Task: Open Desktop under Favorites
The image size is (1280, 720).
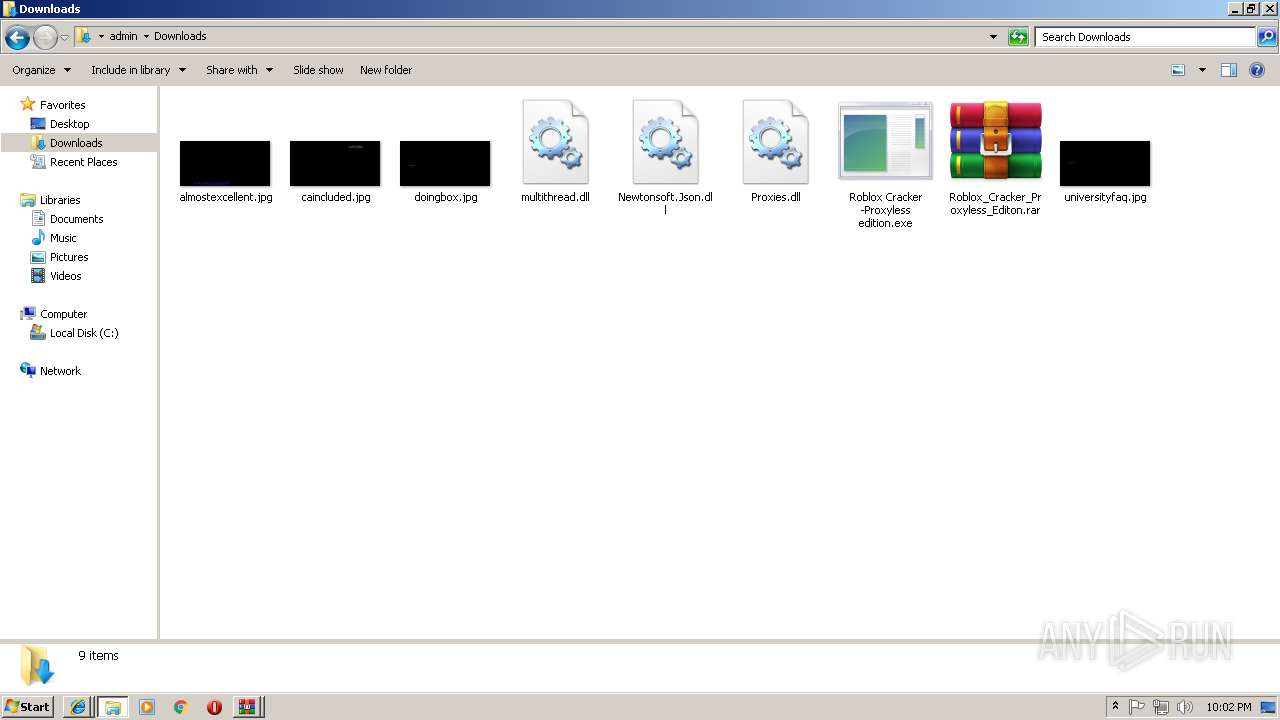Action: click(x=69, y=124)
